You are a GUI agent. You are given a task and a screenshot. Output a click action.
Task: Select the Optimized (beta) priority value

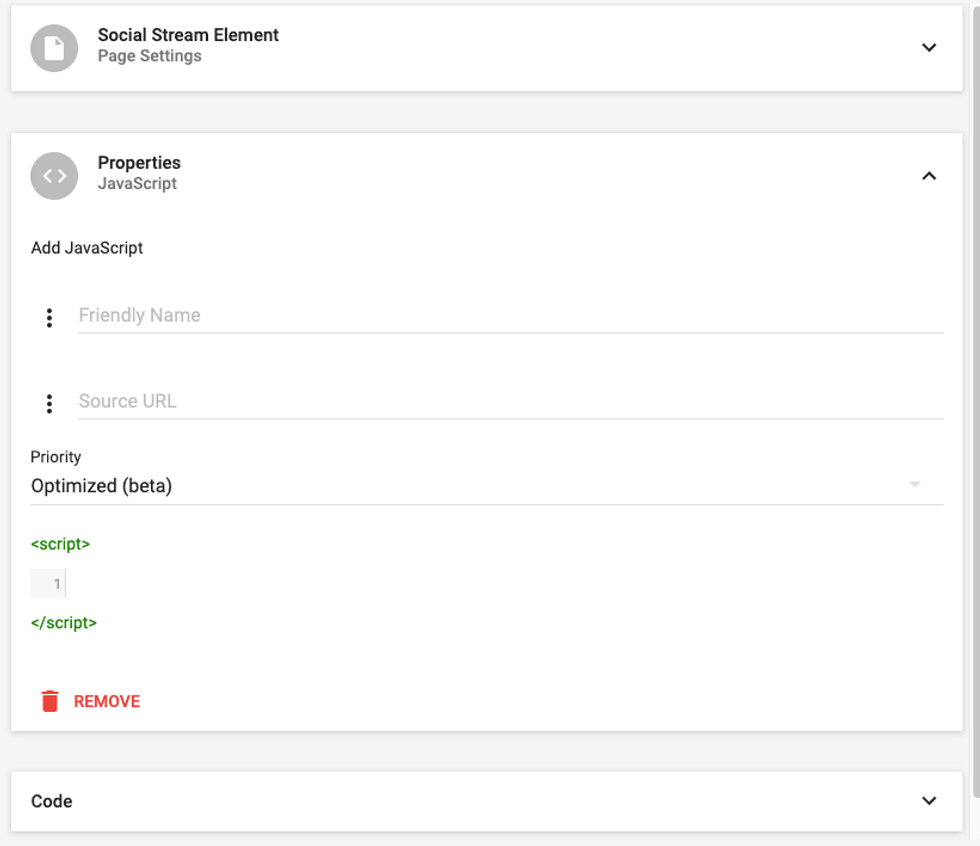tap(102, 486)
